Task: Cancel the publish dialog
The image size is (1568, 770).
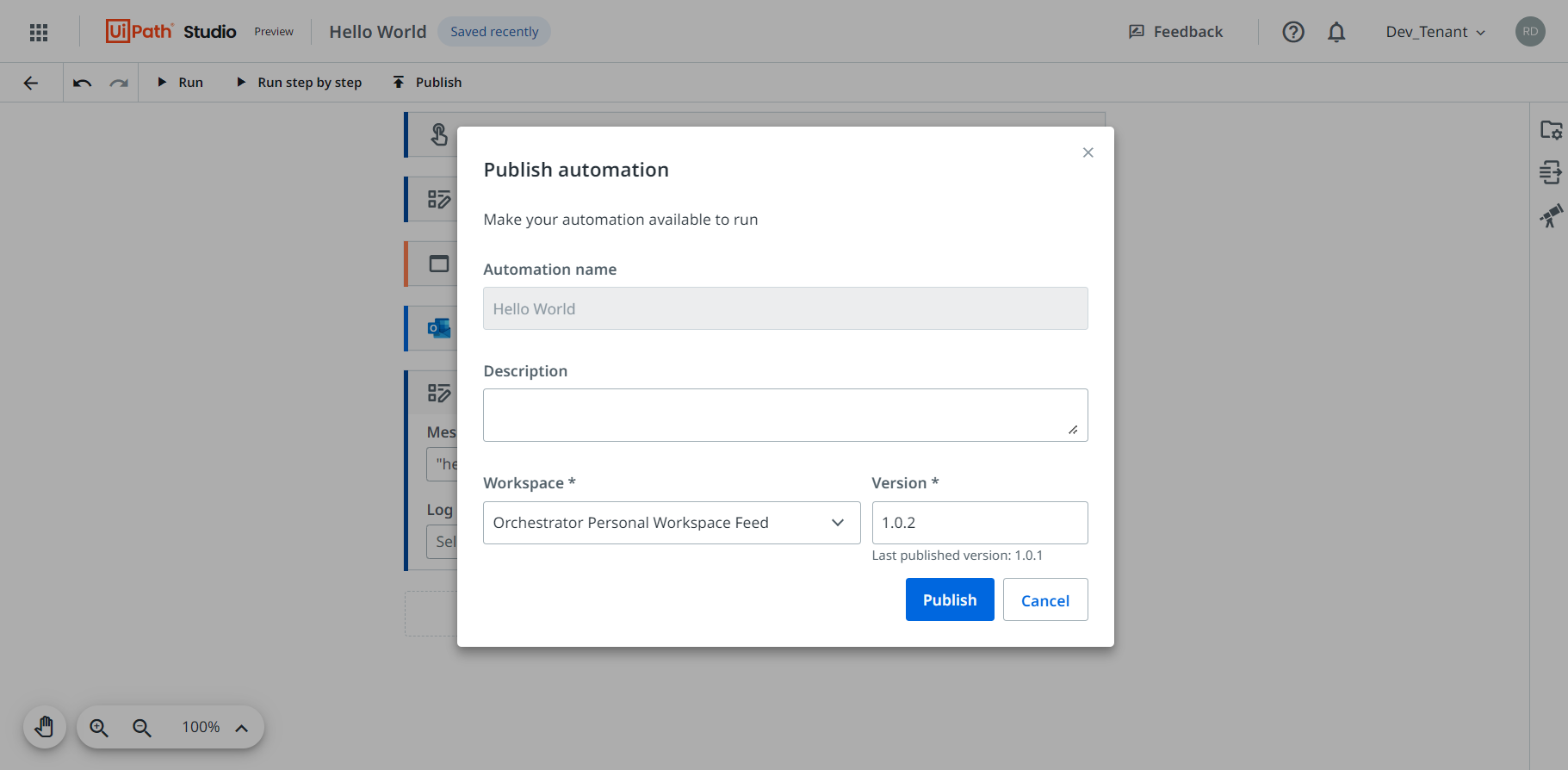Action: click(x=1044, y=599)
